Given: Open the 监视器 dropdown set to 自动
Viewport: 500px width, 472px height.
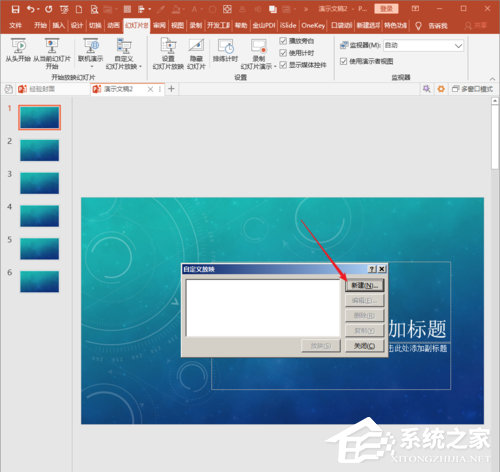Looking at the screenshot, I should [423, 46].
